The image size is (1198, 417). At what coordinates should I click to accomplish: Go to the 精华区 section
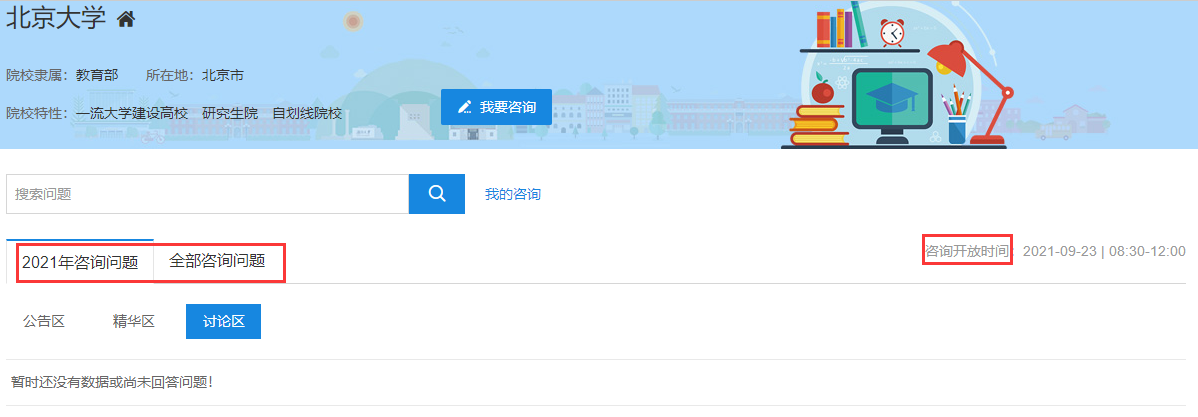coord(133,321)
